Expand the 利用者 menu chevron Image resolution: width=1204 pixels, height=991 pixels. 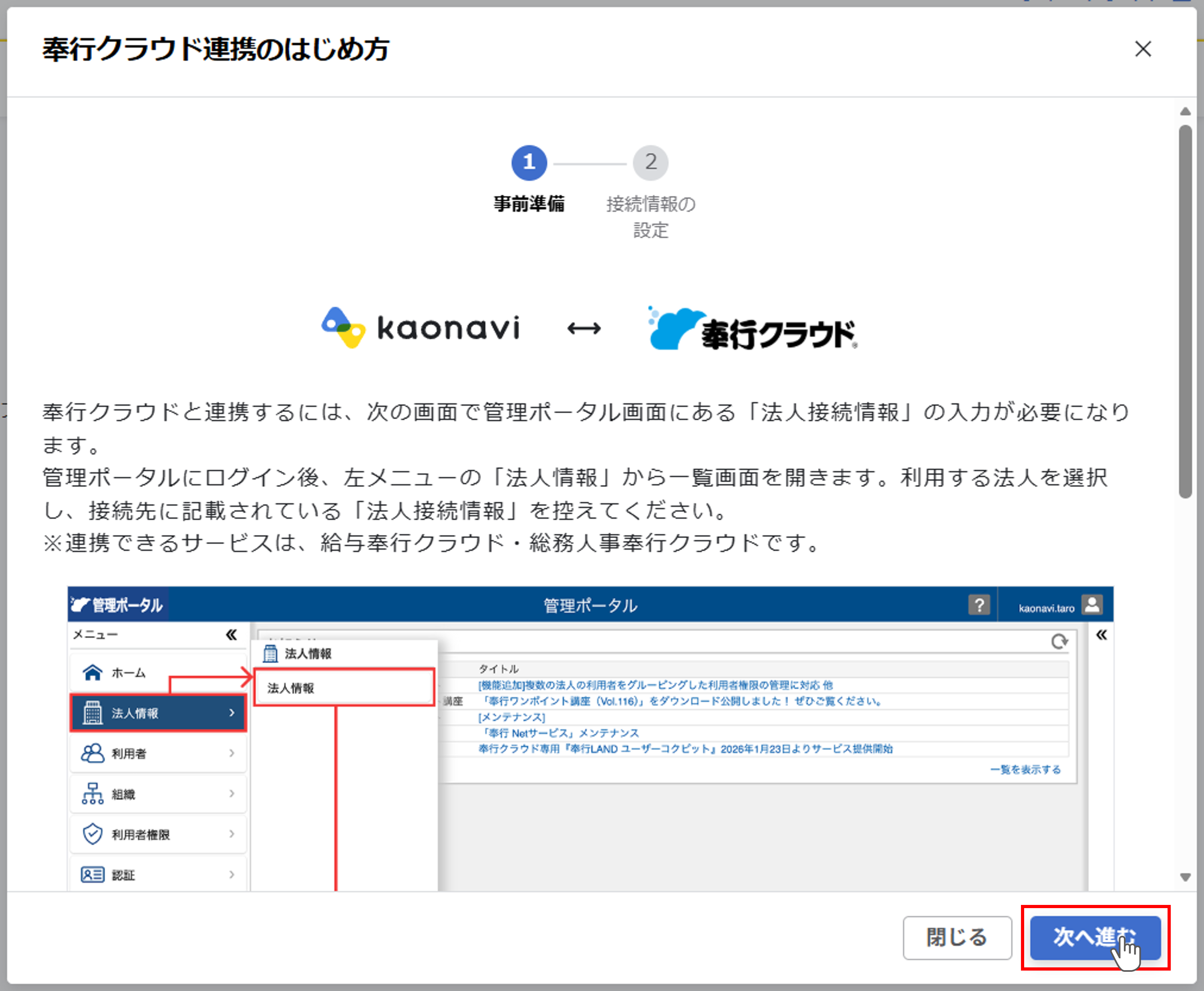232,753
